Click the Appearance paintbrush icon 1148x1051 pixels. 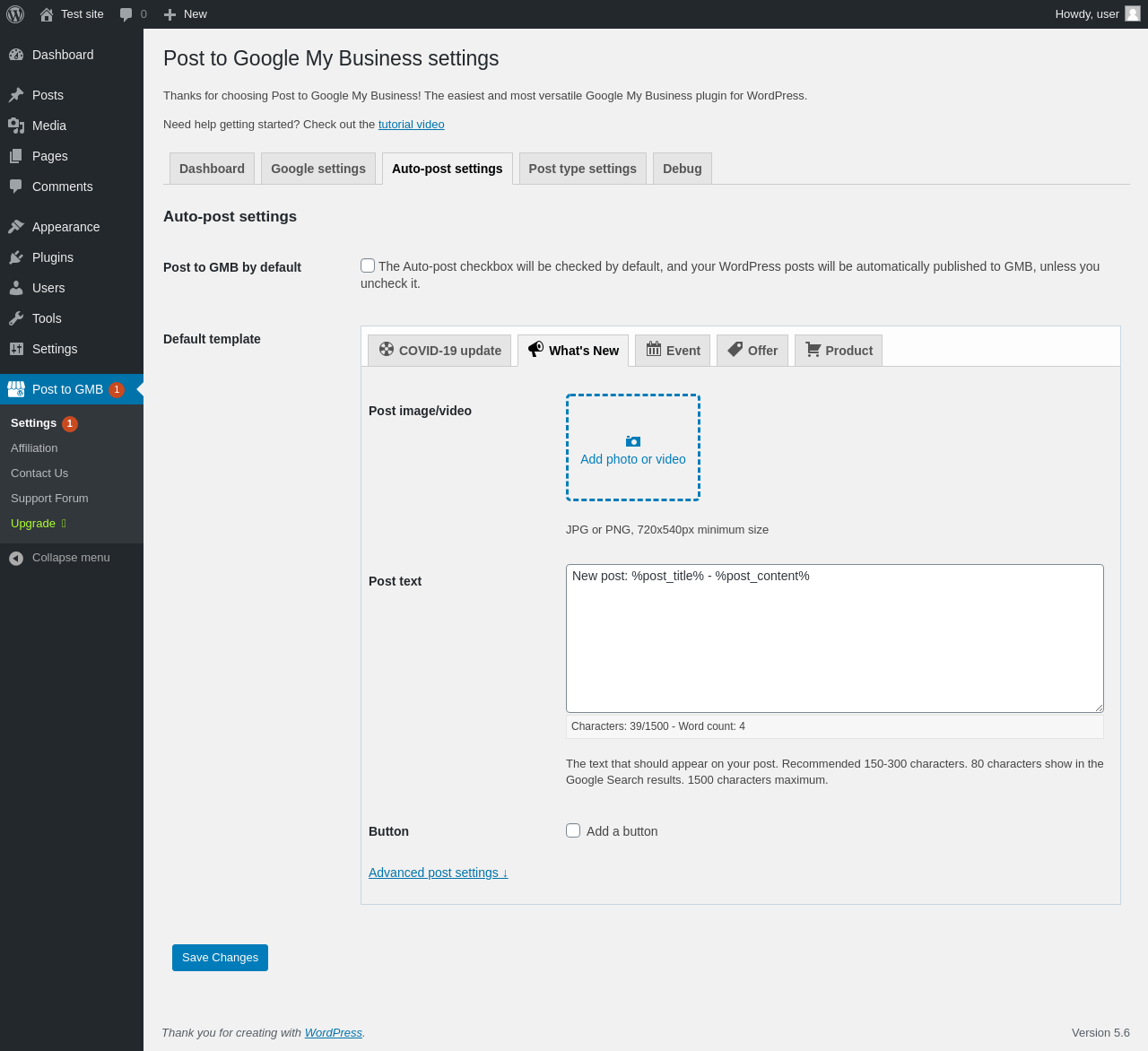click(x=16, y=227)
